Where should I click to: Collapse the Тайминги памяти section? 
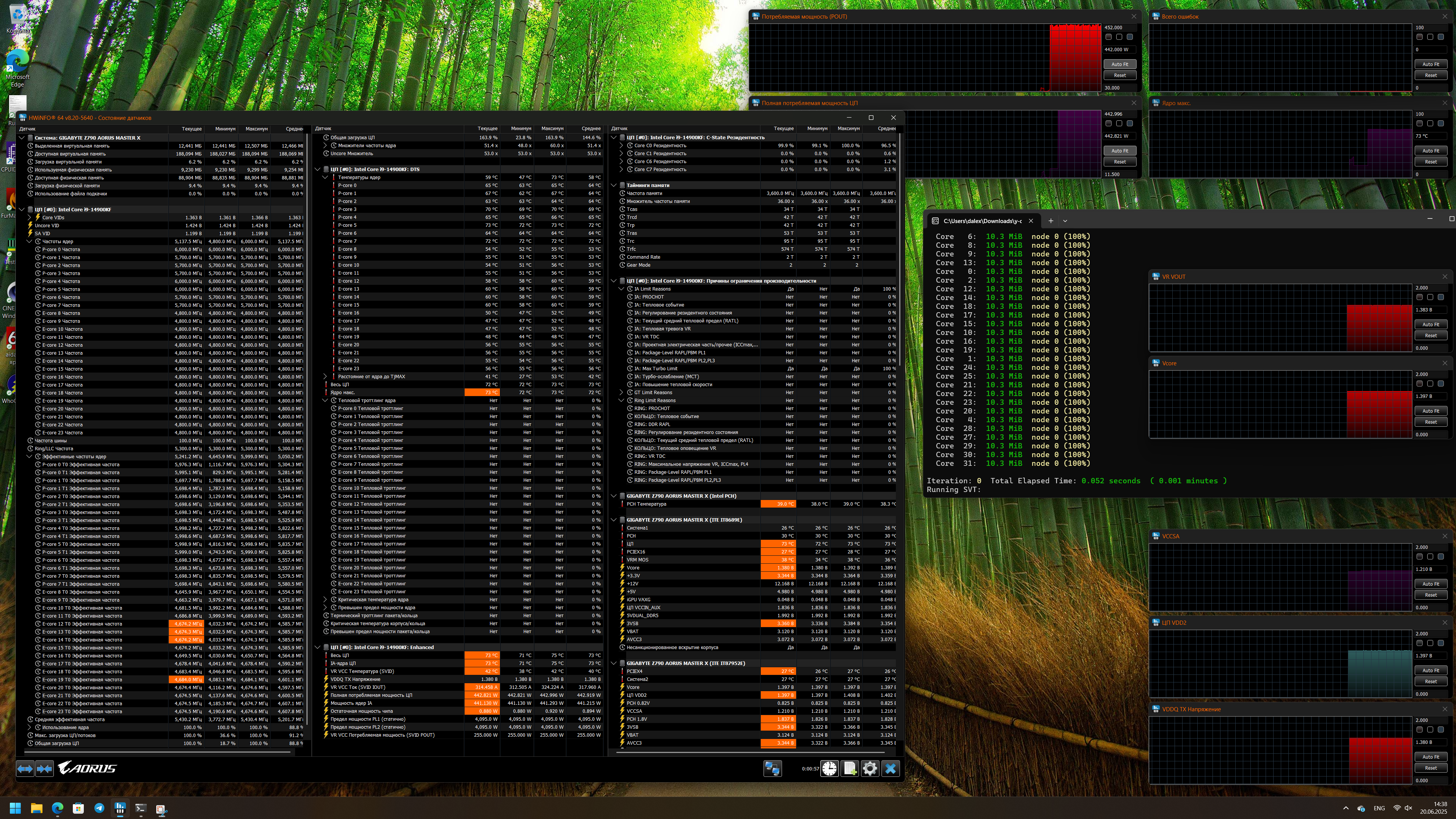[x=614, y=185]
